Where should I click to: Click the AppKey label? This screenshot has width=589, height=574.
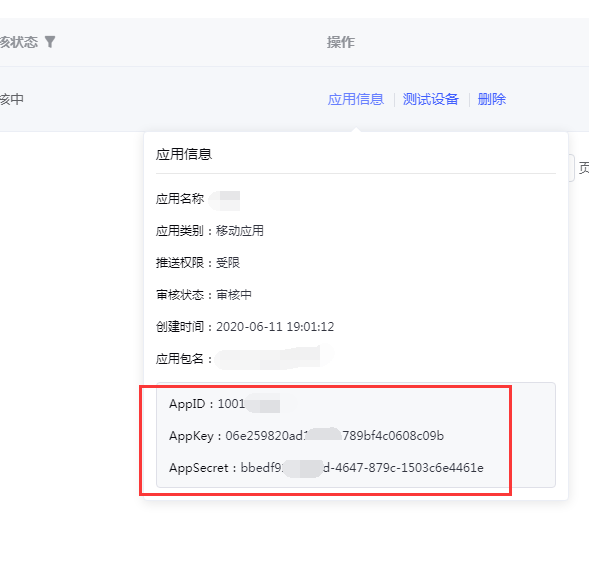(x=191, y=436)
